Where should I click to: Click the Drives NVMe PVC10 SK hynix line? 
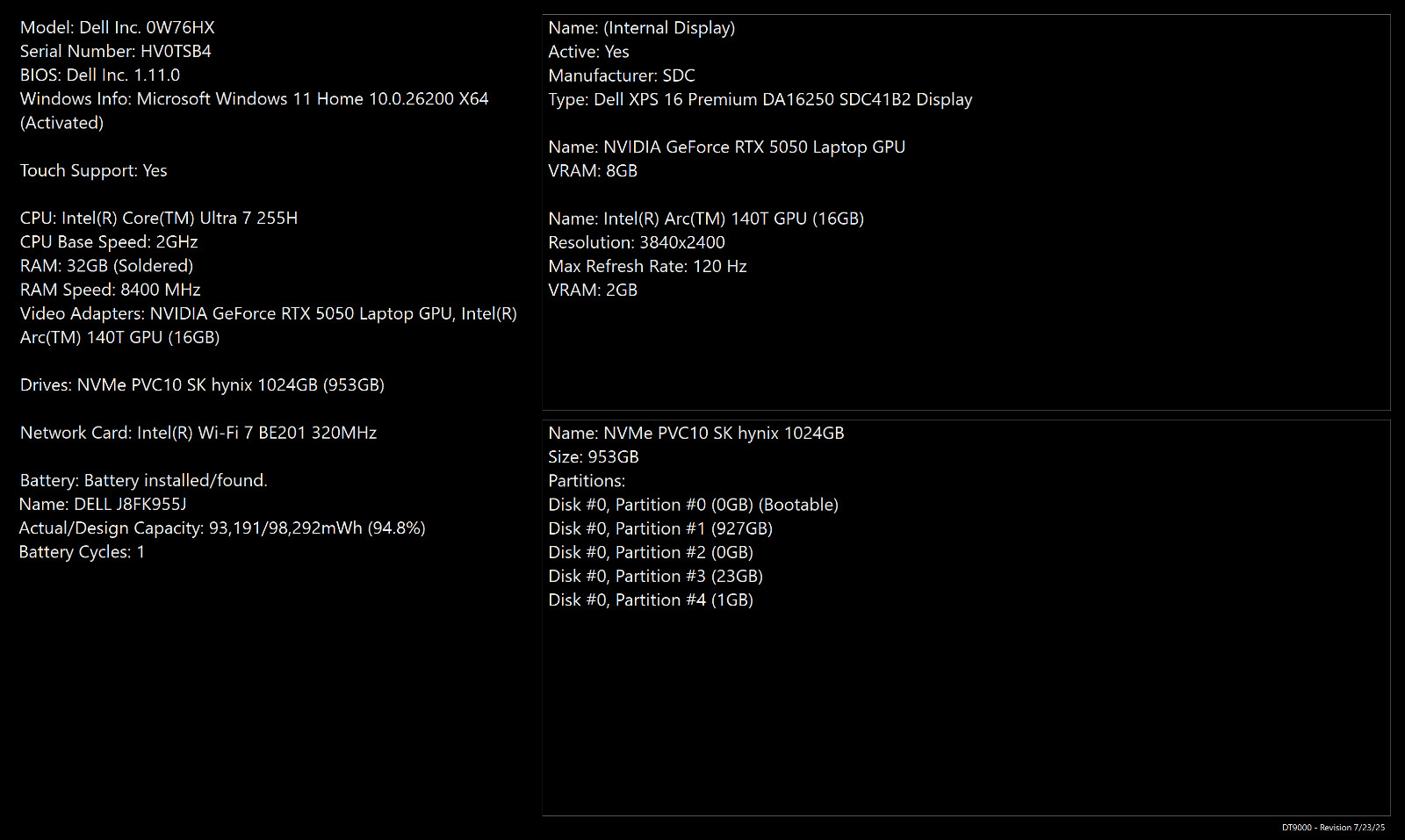click(x=203, y=384)
